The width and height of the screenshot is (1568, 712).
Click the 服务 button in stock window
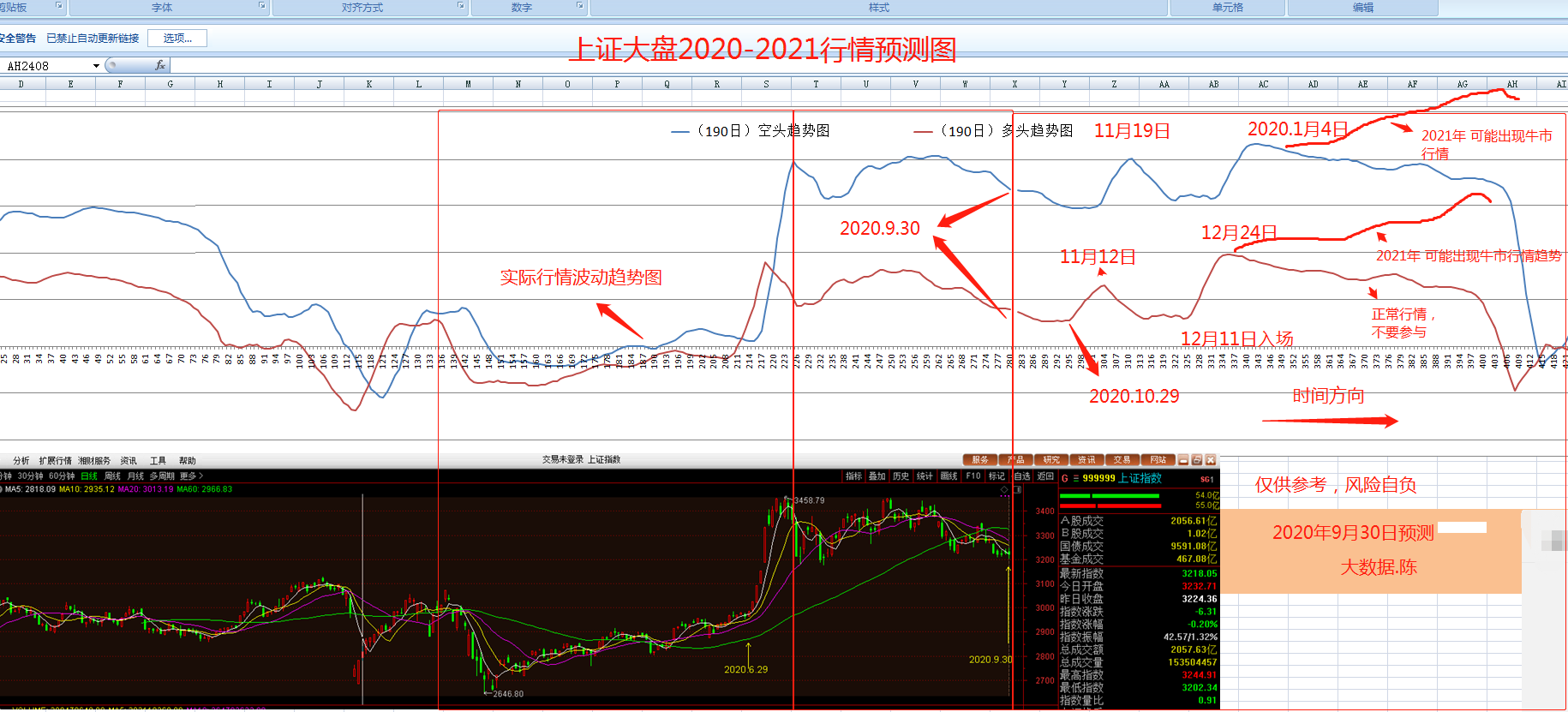point(980,460)
